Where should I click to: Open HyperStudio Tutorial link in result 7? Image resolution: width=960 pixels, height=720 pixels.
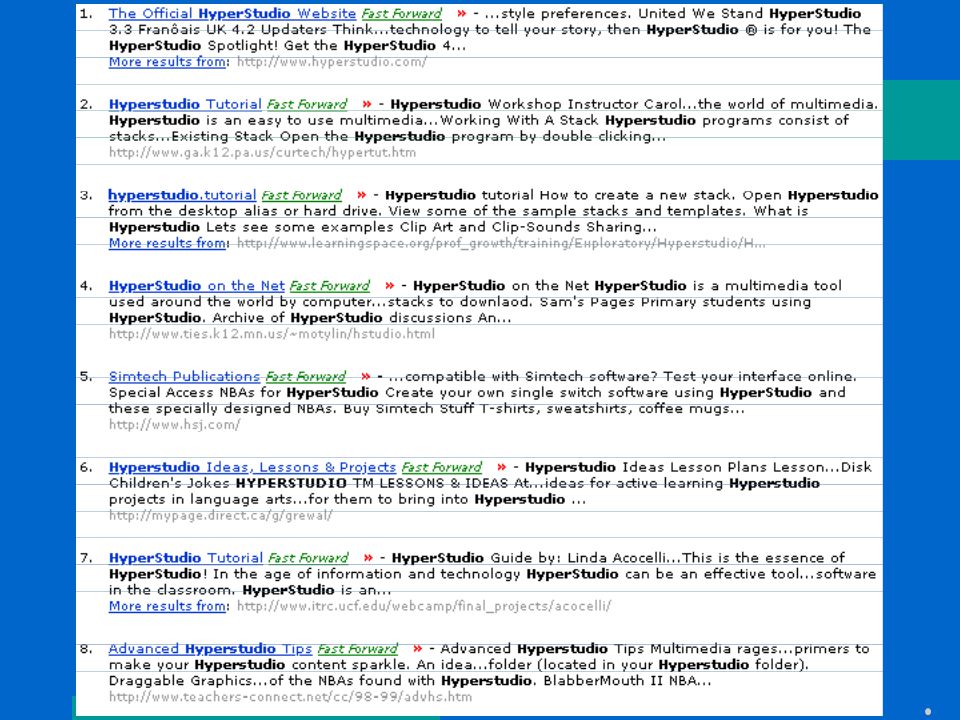tap(186, 558)
